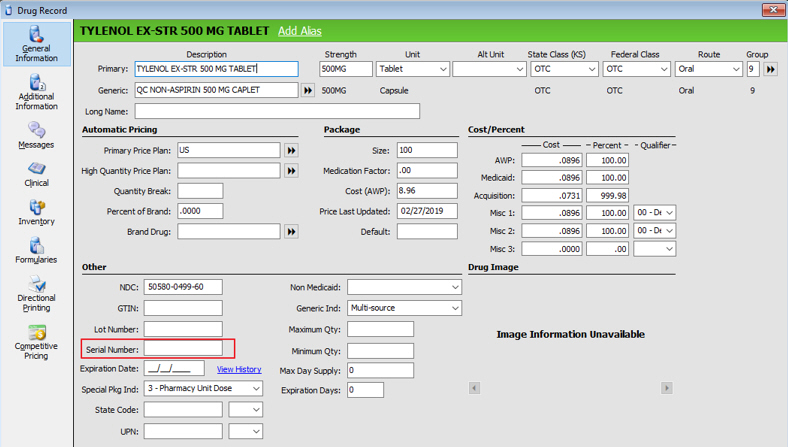Click the Max Day Supply field

coord(380,371)
